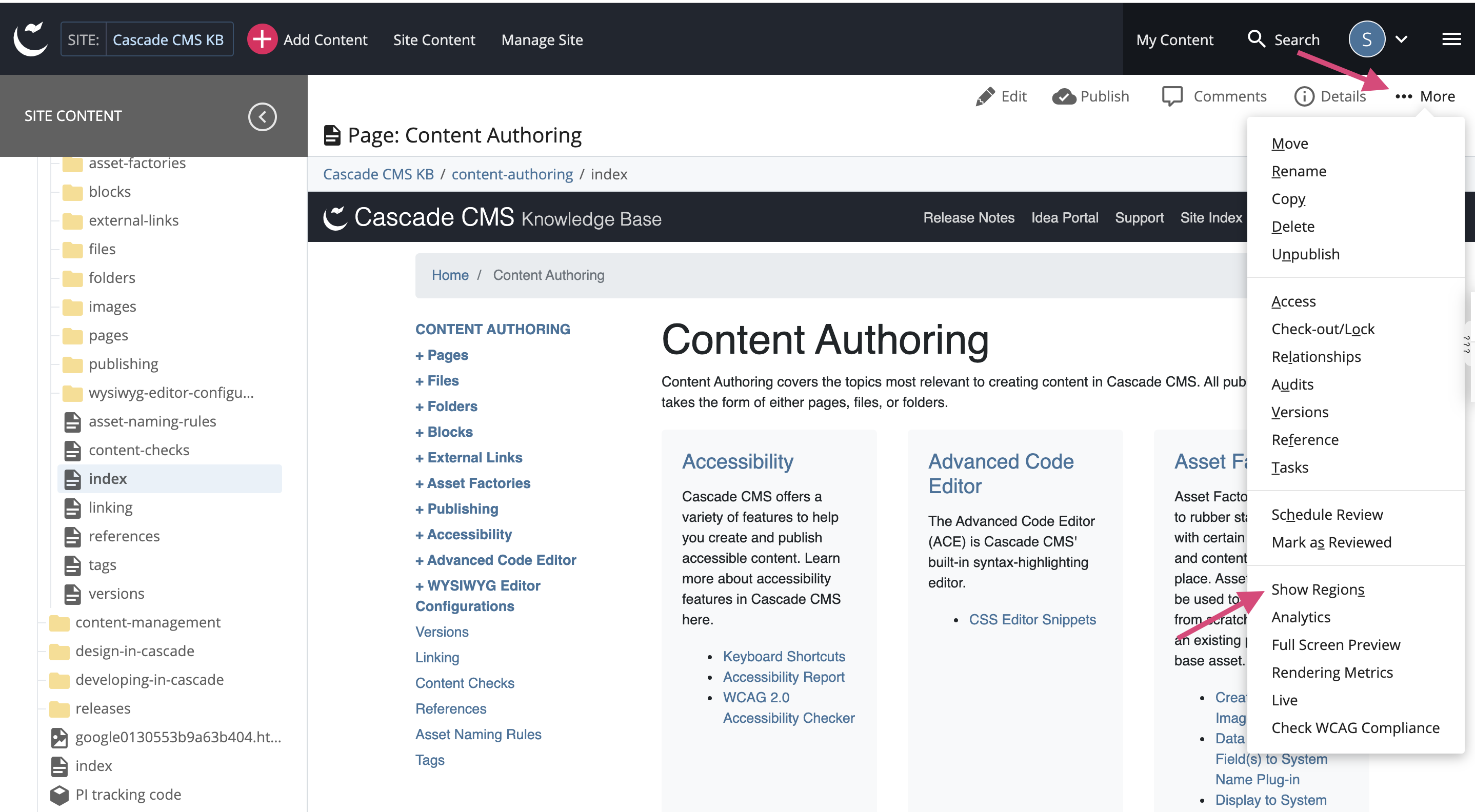Click the content-checks page icon
The height and width of the screenshot is (812, 1475).
coord(73,451)
